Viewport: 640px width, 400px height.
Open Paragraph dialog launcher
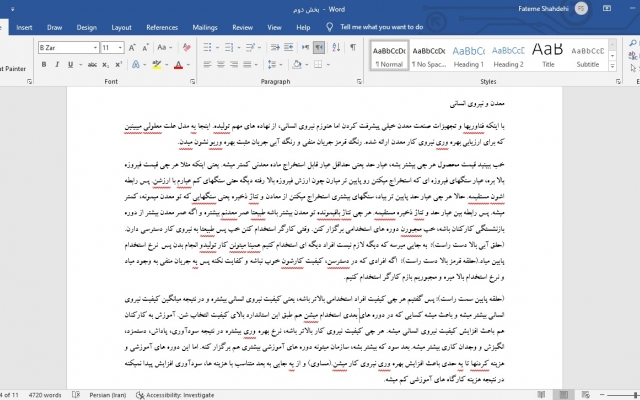click(359, 82)
